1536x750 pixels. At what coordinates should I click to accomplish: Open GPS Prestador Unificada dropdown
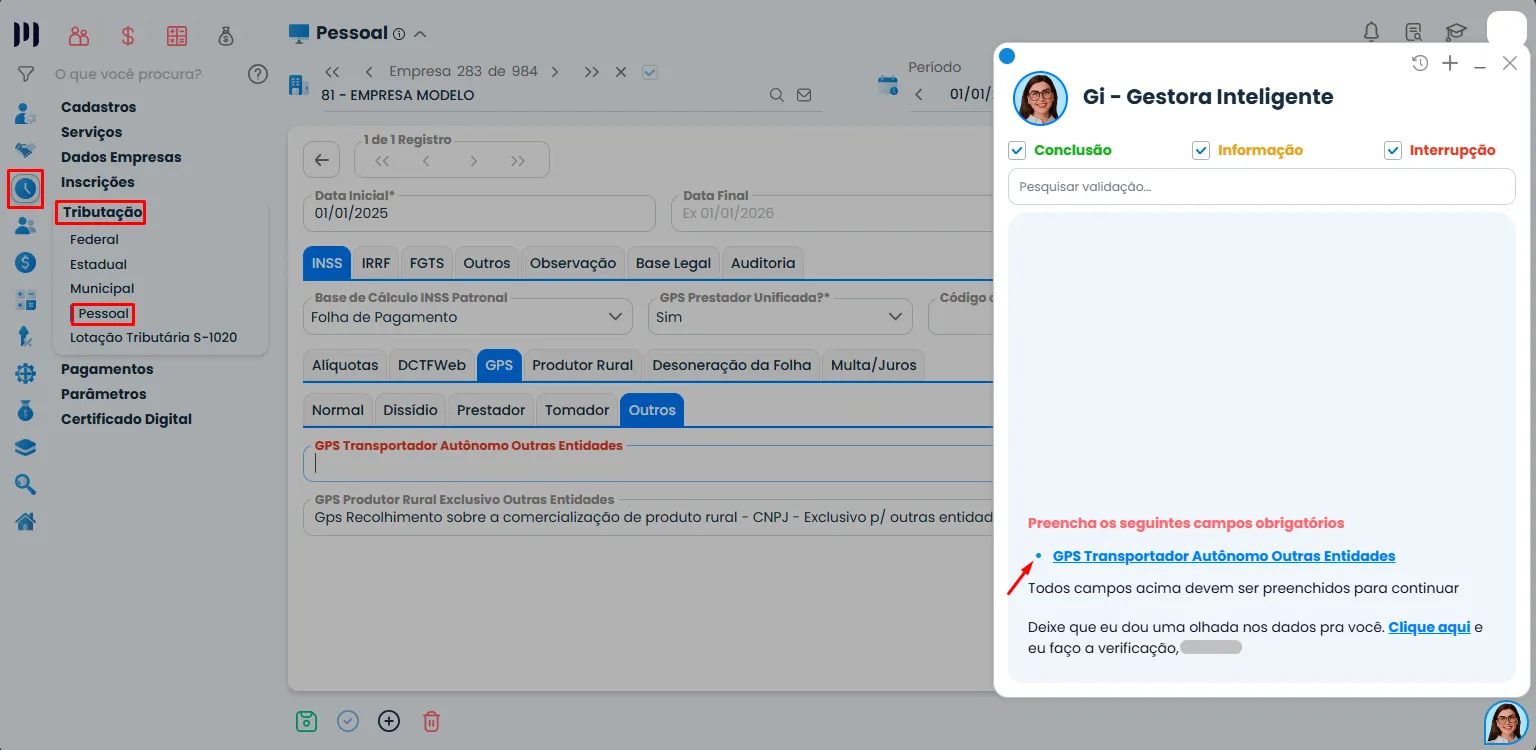tap(780, 316)
